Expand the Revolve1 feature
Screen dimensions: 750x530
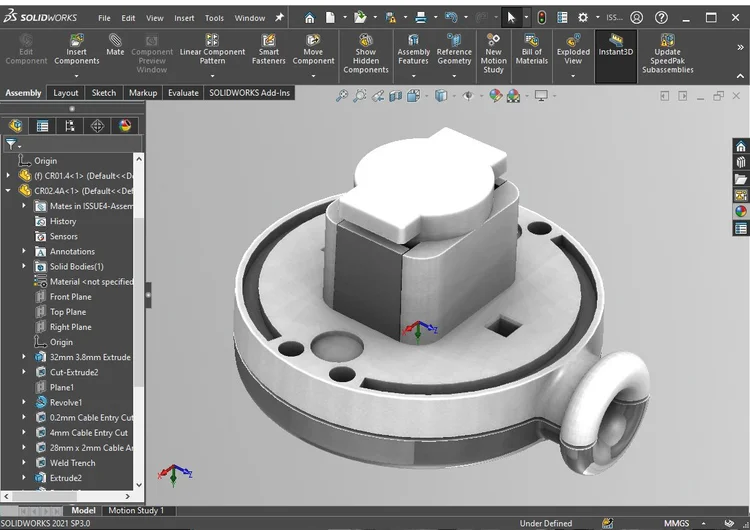pos(24,402)
